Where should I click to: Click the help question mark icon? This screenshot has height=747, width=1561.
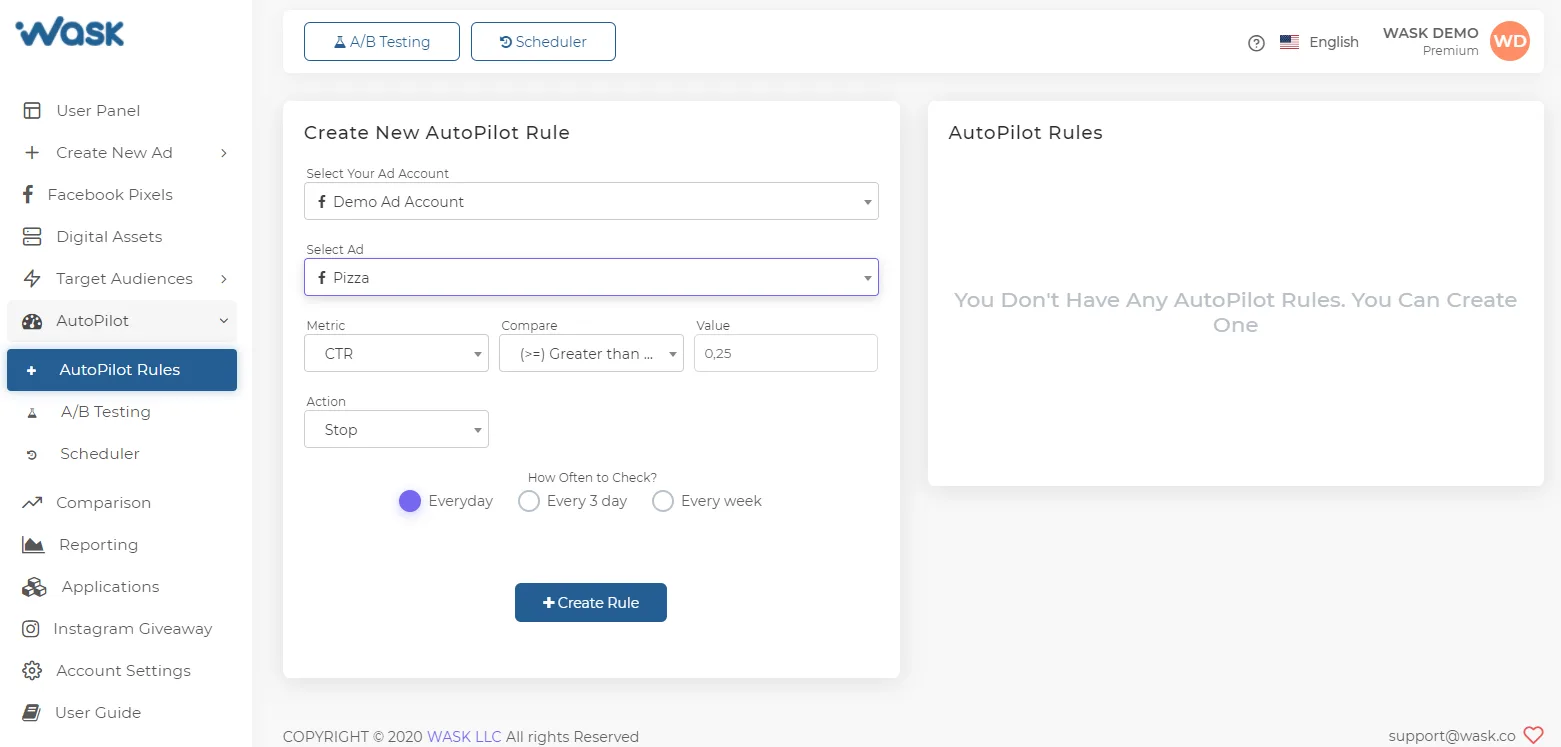[1257, 43]
